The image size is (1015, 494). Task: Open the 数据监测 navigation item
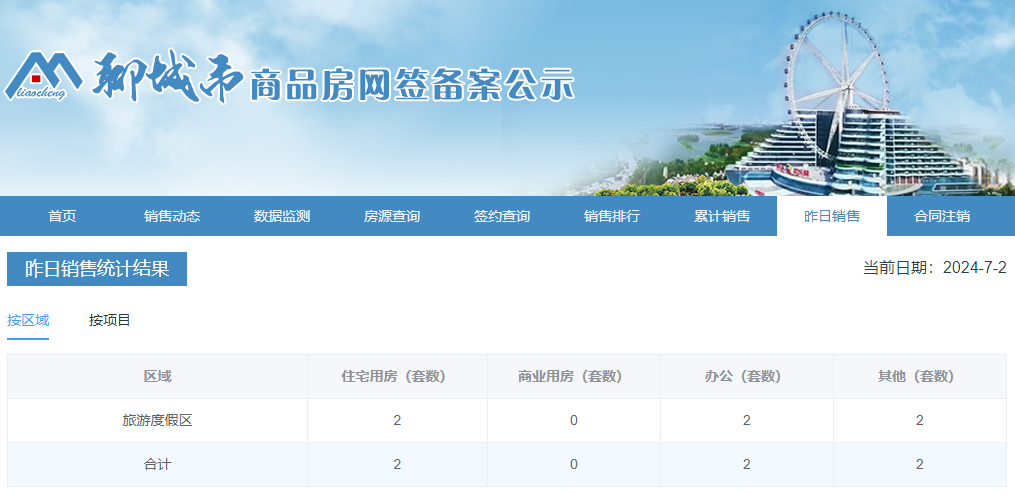[x=282, y=216]
